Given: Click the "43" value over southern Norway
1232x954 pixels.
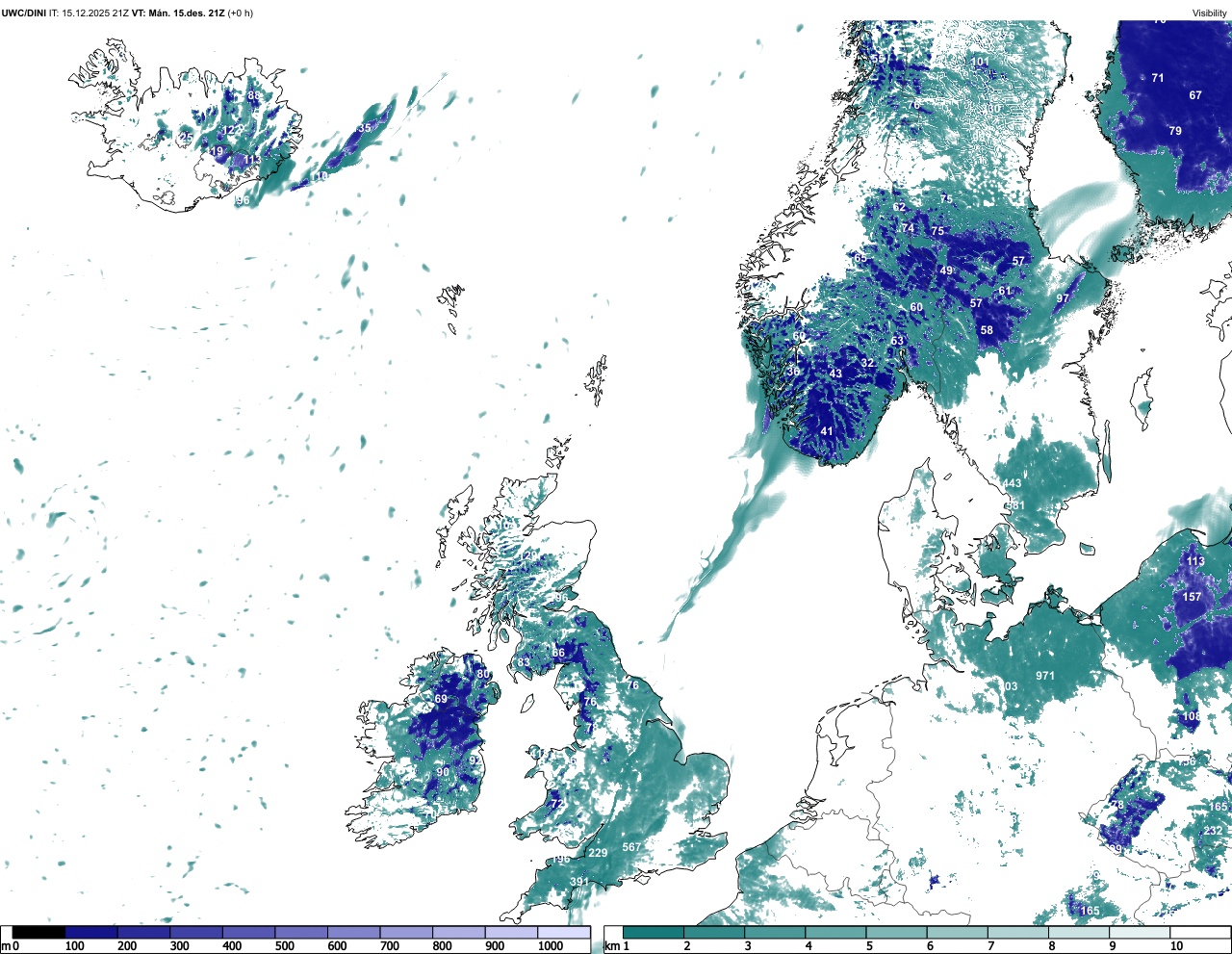Looking at the screenshot, I should [835, 374].
